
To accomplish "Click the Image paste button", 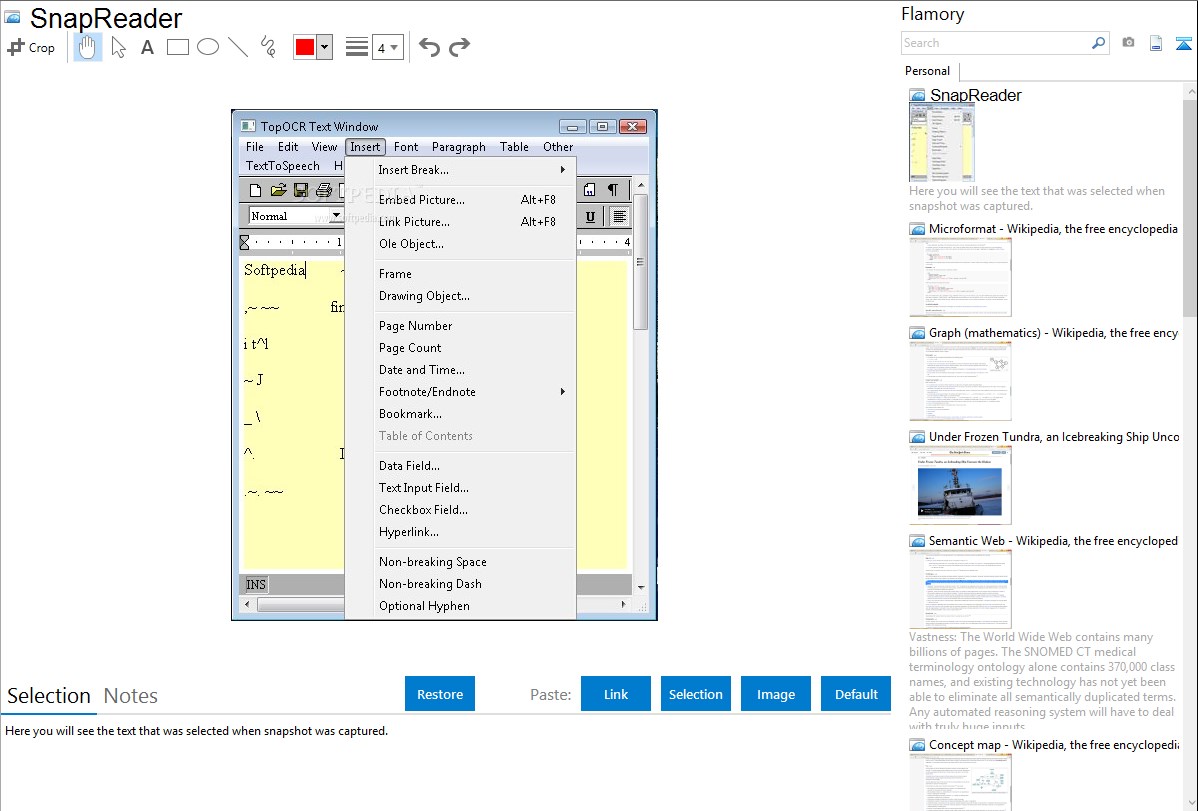I will 775,694.
